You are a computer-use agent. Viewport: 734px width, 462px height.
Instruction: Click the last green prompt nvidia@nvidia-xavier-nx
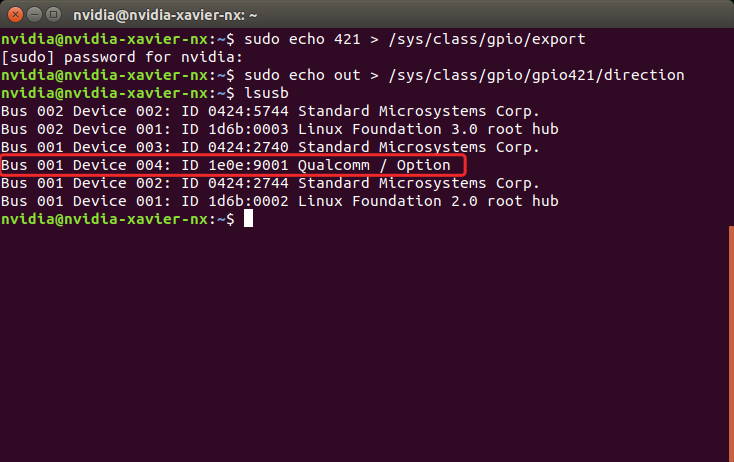(104, 219)
